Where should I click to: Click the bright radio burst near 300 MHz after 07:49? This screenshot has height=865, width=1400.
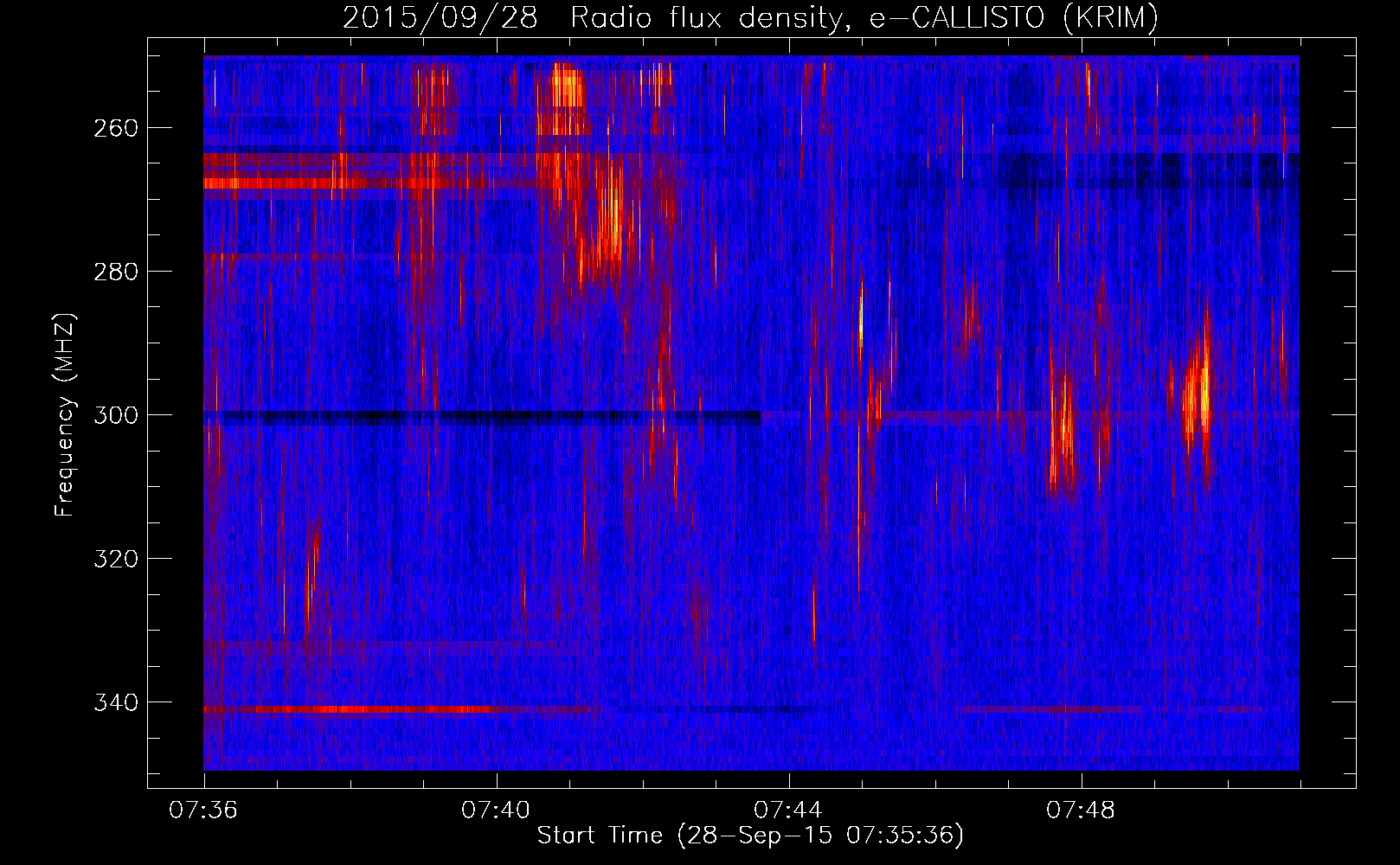[1200, 398]
